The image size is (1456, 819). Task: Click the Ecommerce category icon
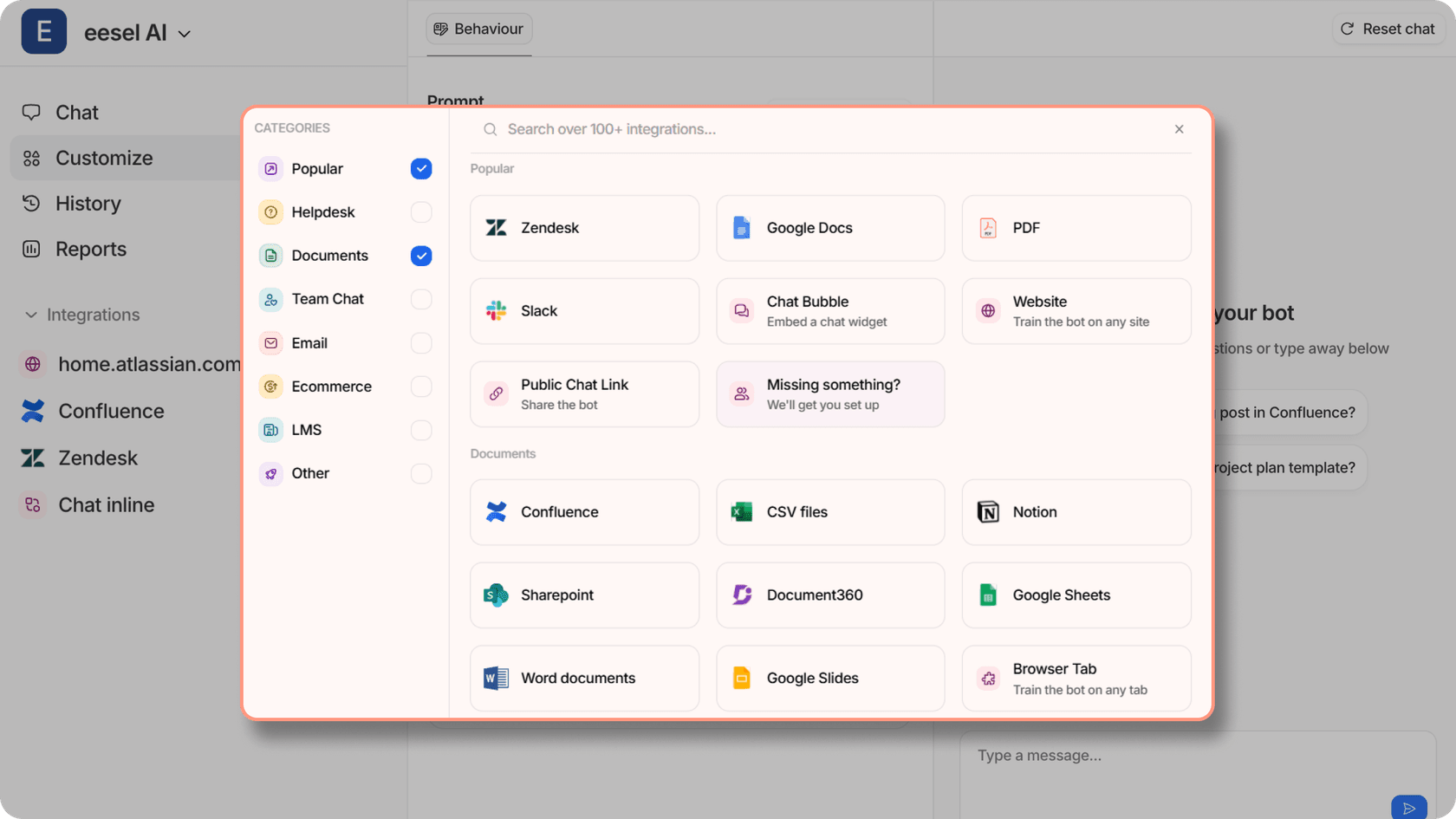click(271, 387)
